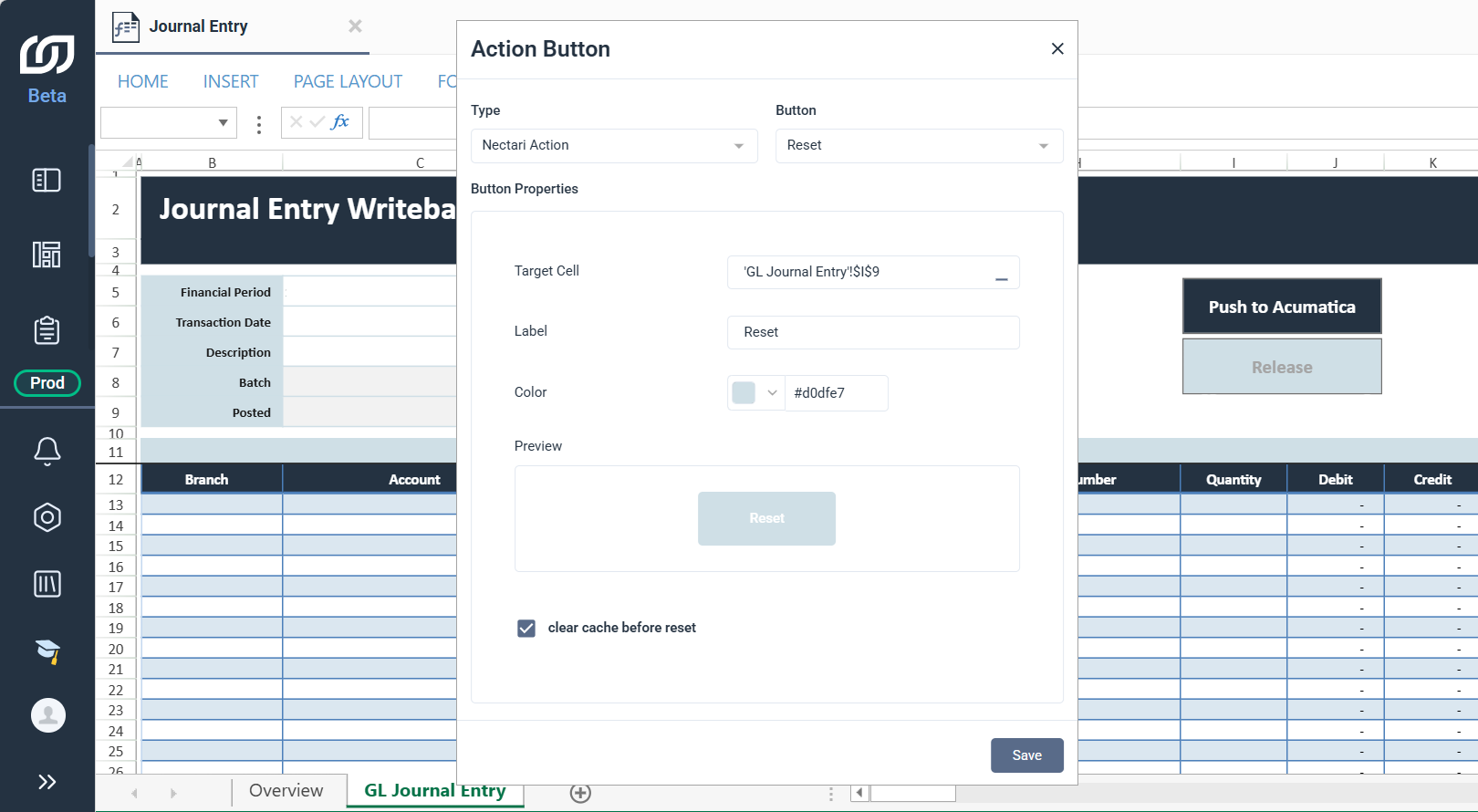This screenshot has width=1478, height=812.
Task: Open the dashboard layout icon in sidebar
Action: pyautogui.click(x=47, y=255)
